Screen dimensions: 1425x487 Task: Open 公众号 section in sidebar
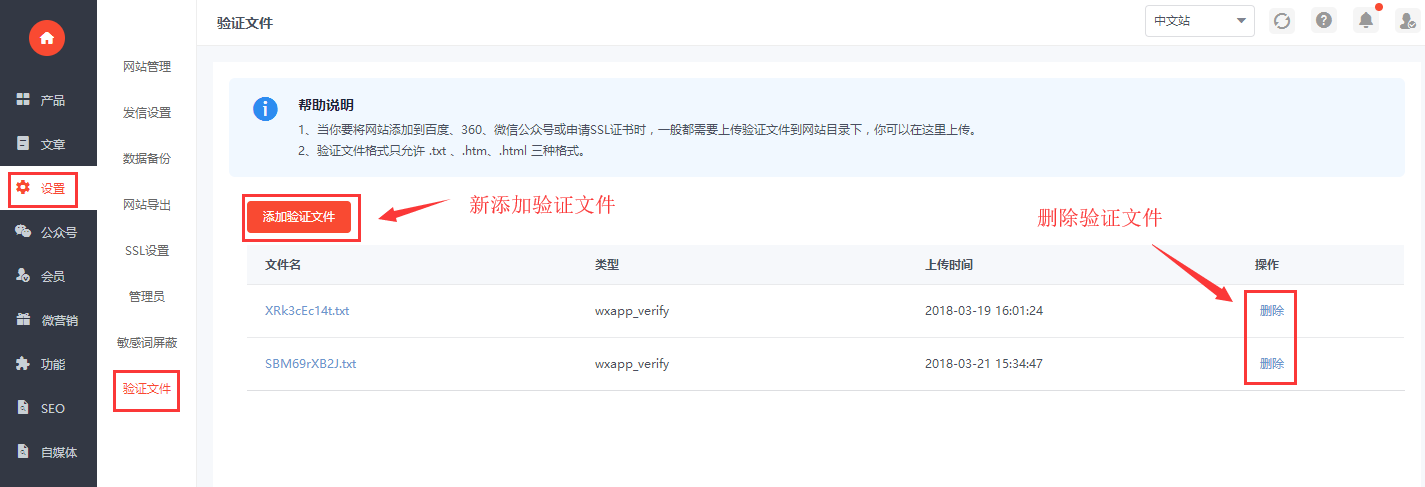coord(48,232)
